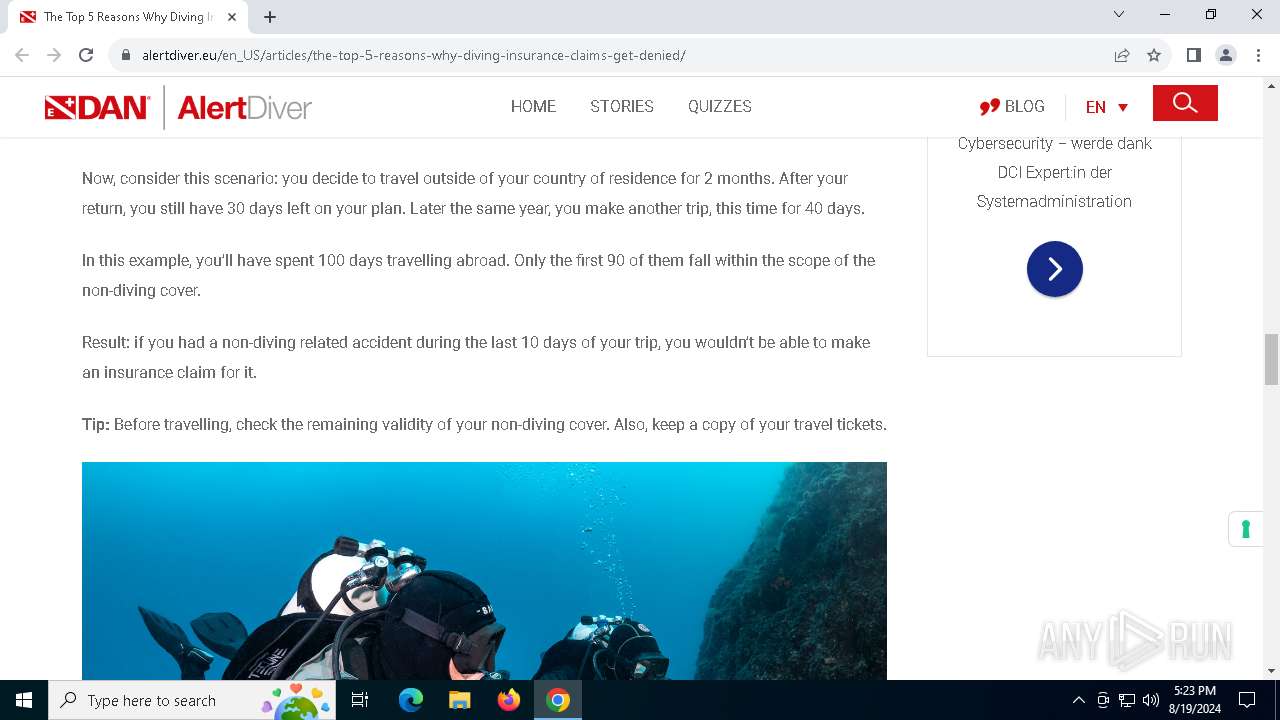1280x720 pixels.
Task: Go to the BLOG link
Action: click(1012, 106)
